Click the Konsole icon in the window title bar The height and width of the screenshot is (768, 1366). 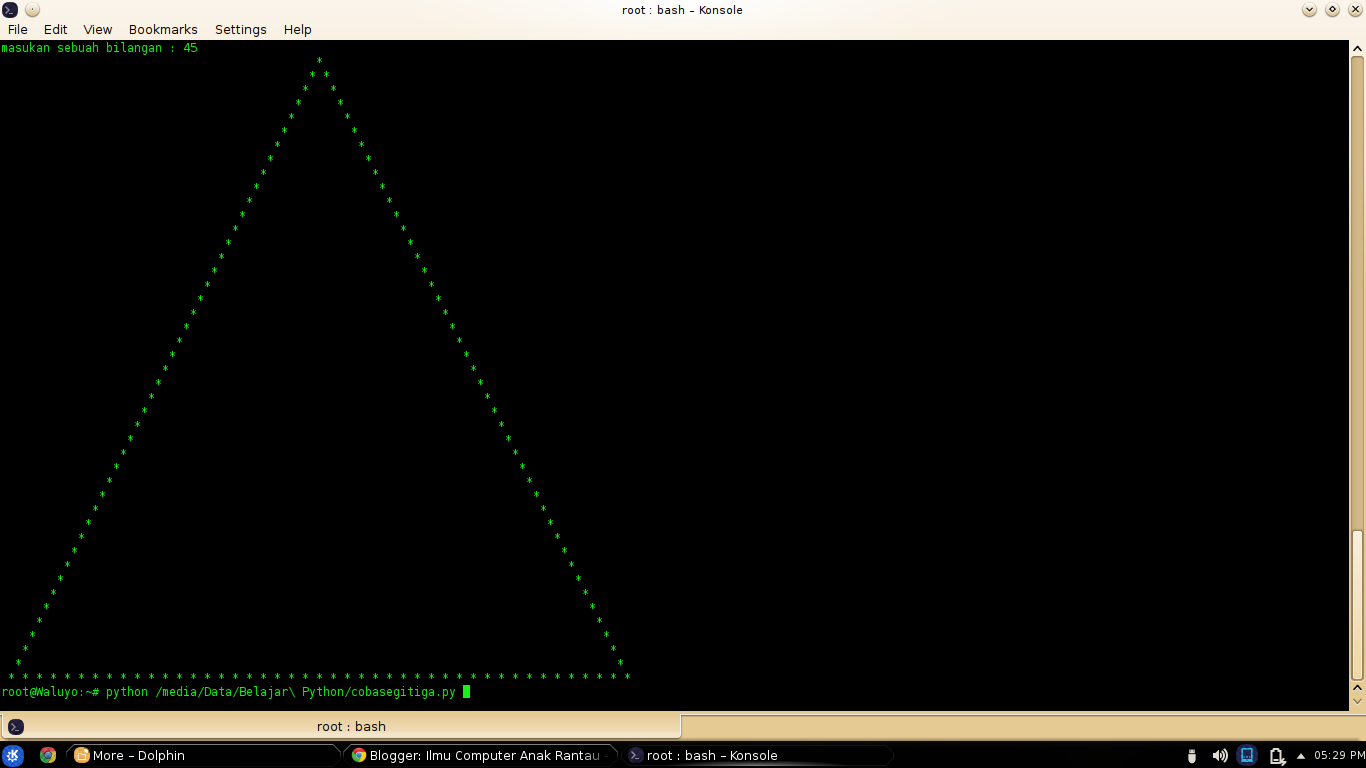tap(9, 10)
